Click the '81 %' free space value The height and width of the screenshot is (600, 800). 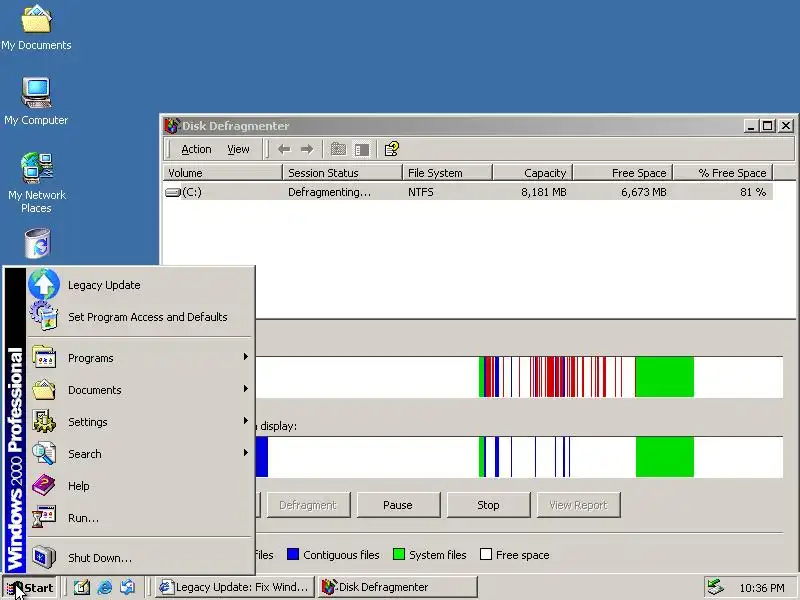753,192
